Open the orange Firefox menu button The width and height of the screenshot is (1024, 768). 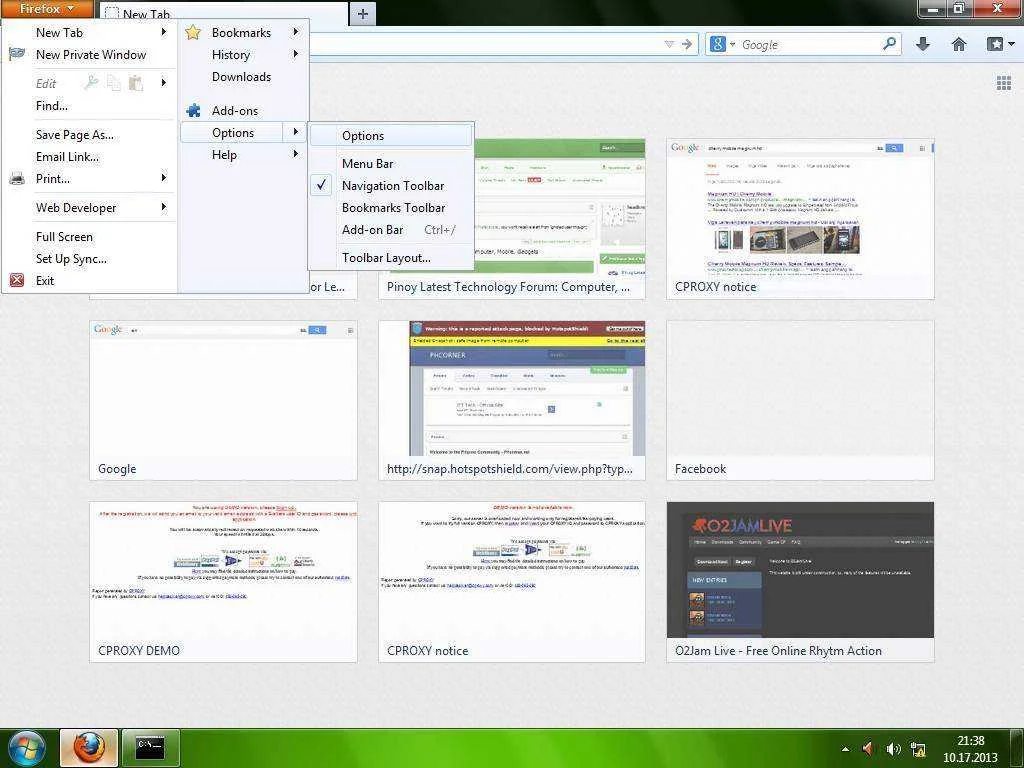pyautogui.click(x=47, y=8)
